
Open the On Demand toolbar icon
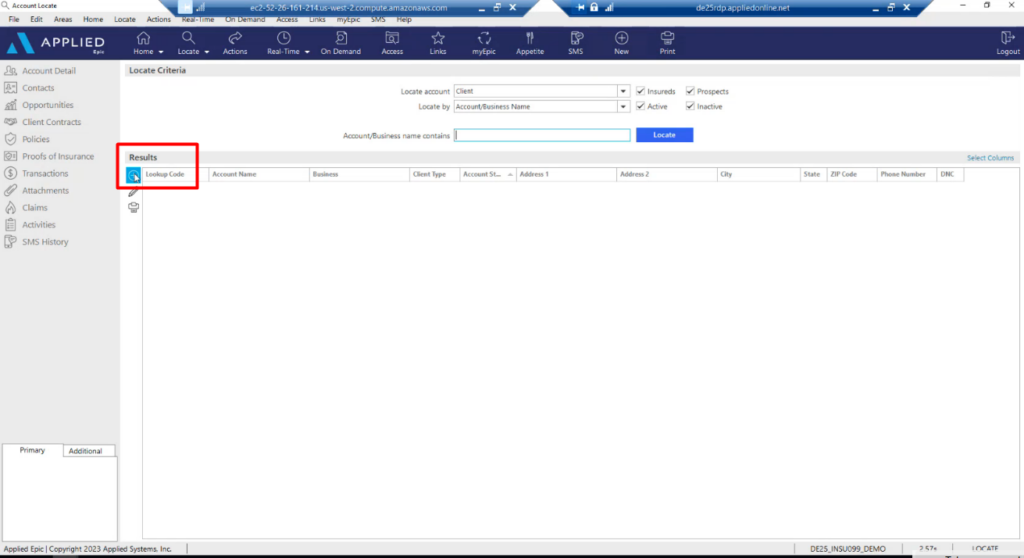pos(341,38)
